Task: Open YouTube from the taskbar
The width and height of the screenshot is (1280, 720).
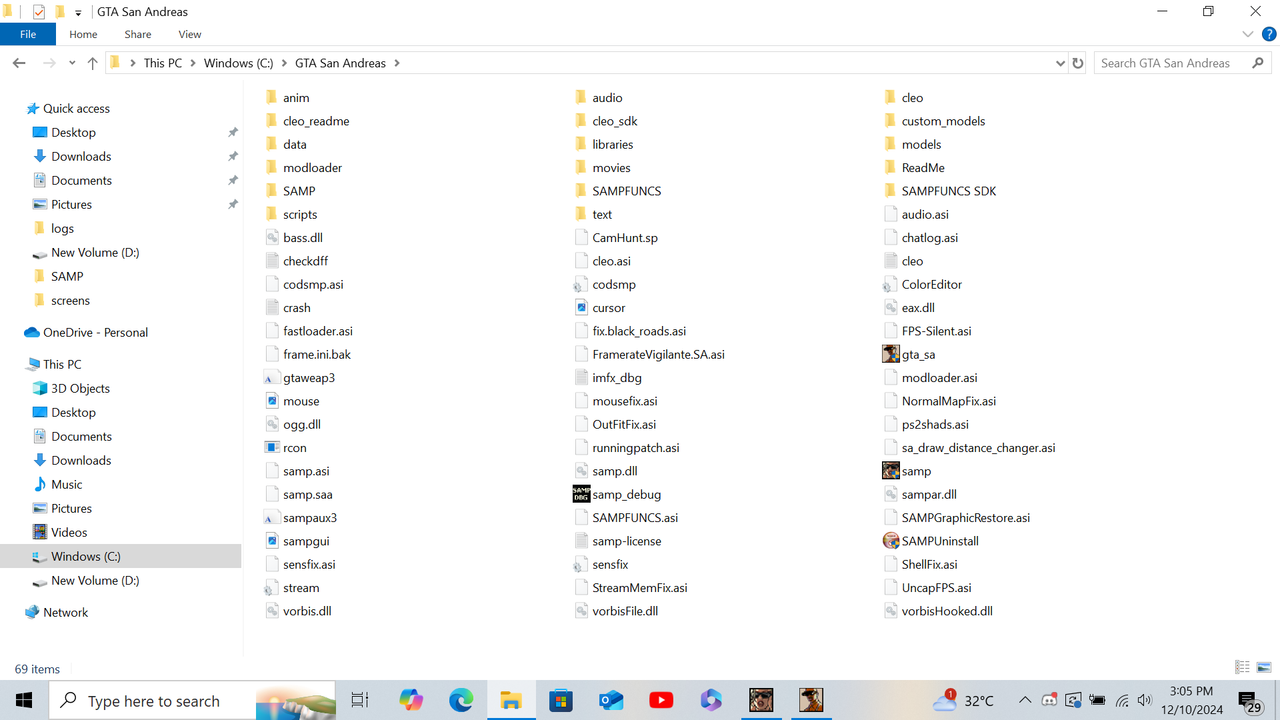Action: tap(661, 700)
